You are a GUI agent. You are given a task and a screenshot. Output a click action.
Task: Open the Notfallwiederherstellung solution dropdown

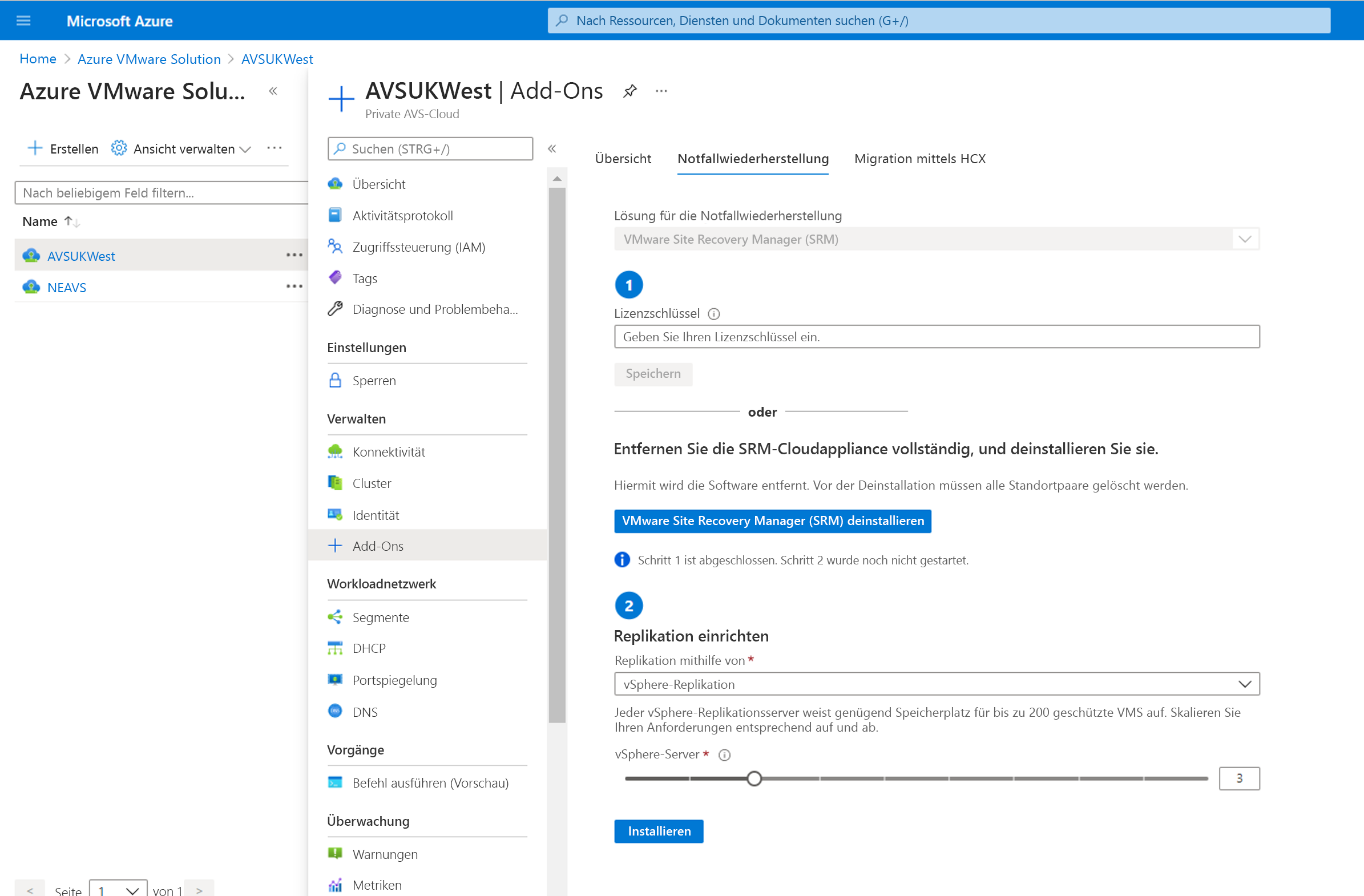tap(937, 239)
